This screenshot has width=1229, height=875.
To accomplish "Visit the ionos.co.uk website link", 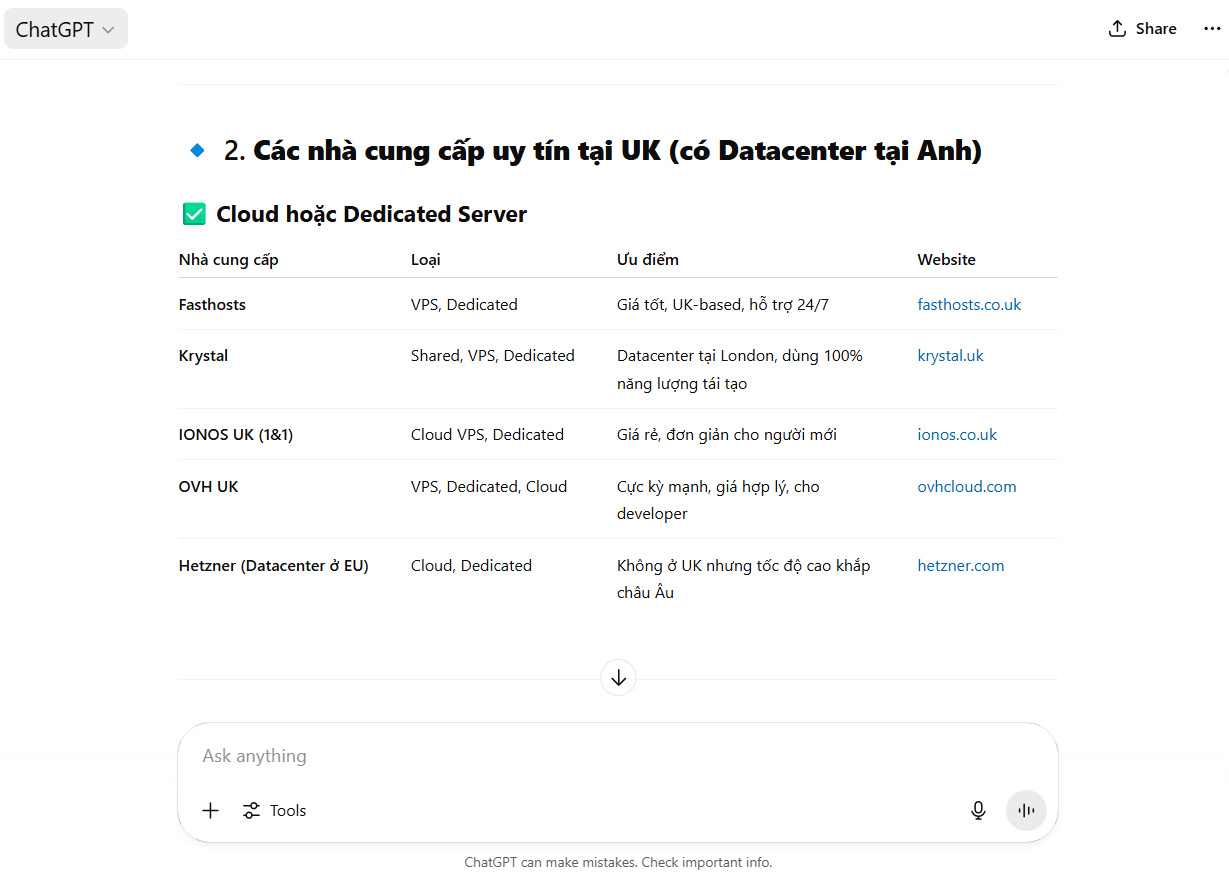I will point(957,435).
